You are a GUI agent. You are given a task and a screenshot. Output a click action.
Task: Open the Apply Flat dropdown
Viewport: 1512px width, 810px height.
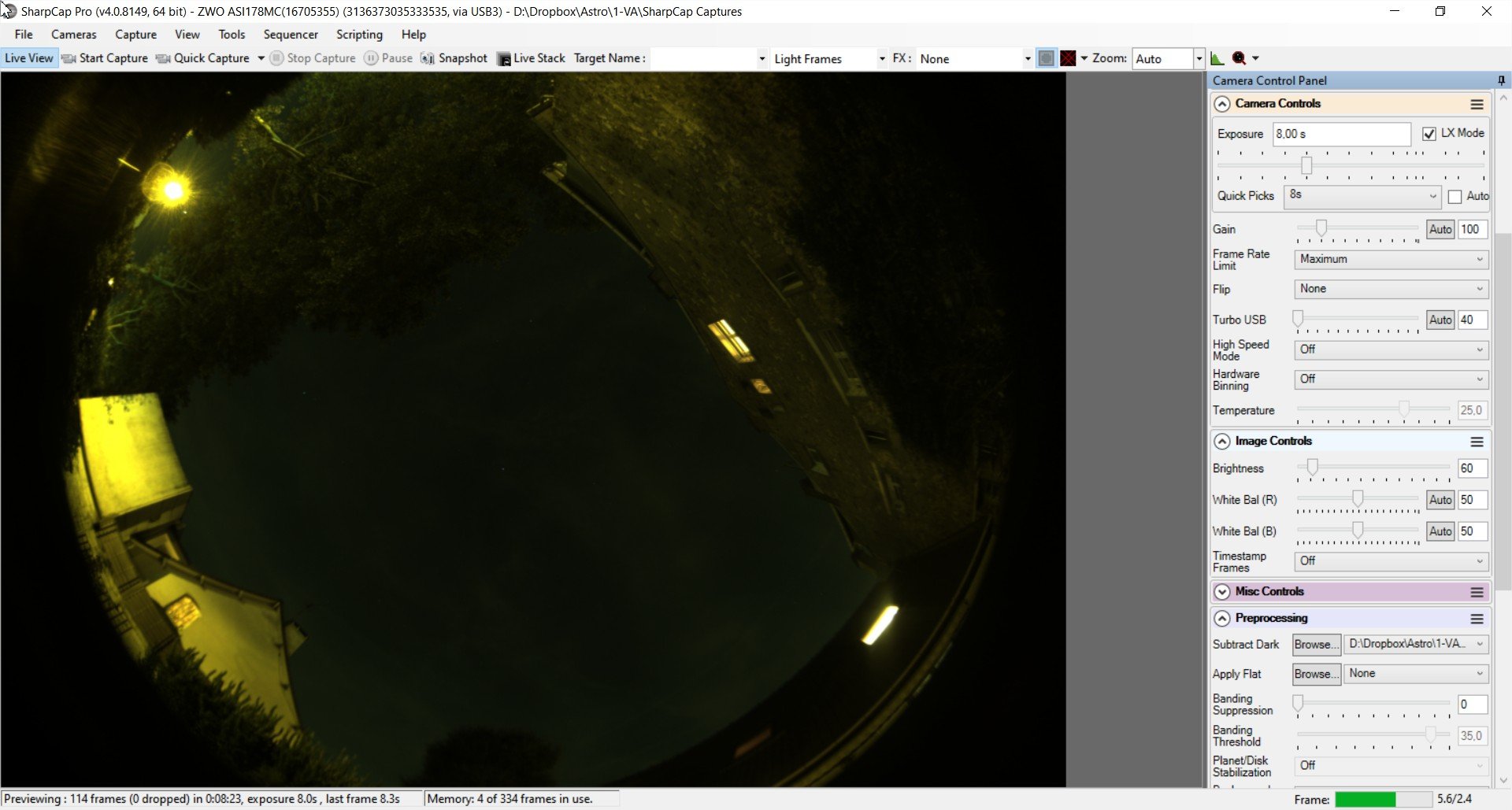1415,674
